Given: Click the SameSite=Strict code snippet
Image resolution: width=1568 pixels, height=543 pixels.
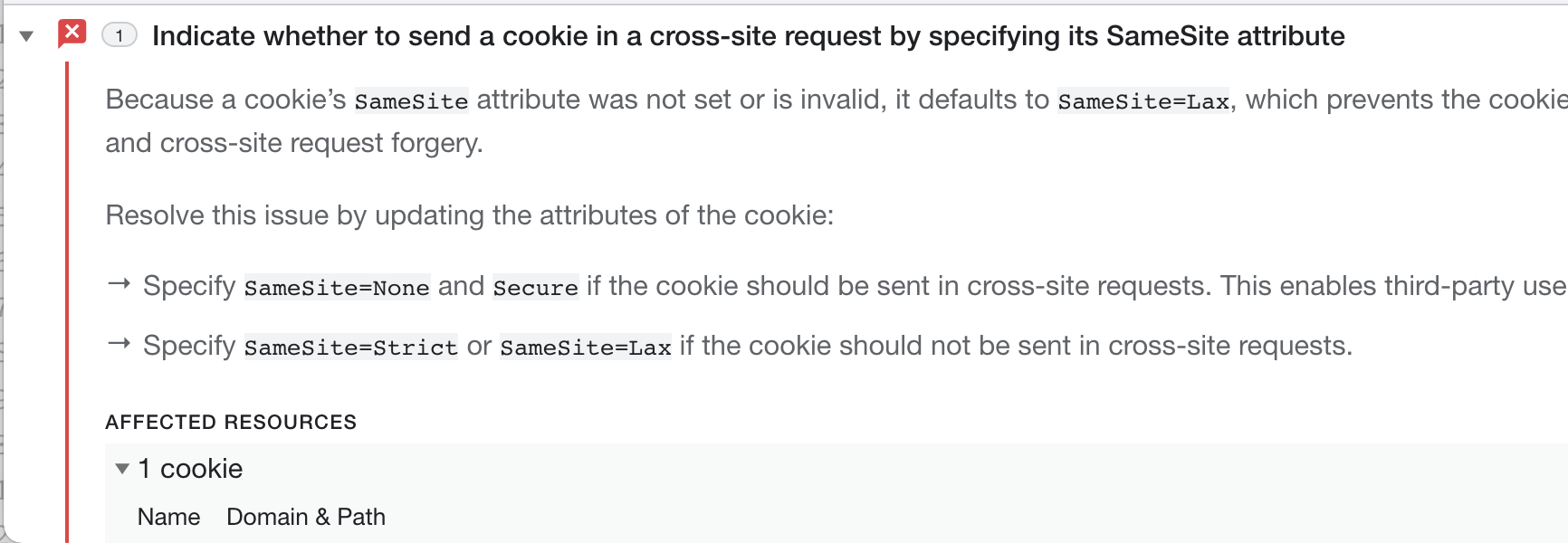Looking at the screenshot, I should coord(349,348).
